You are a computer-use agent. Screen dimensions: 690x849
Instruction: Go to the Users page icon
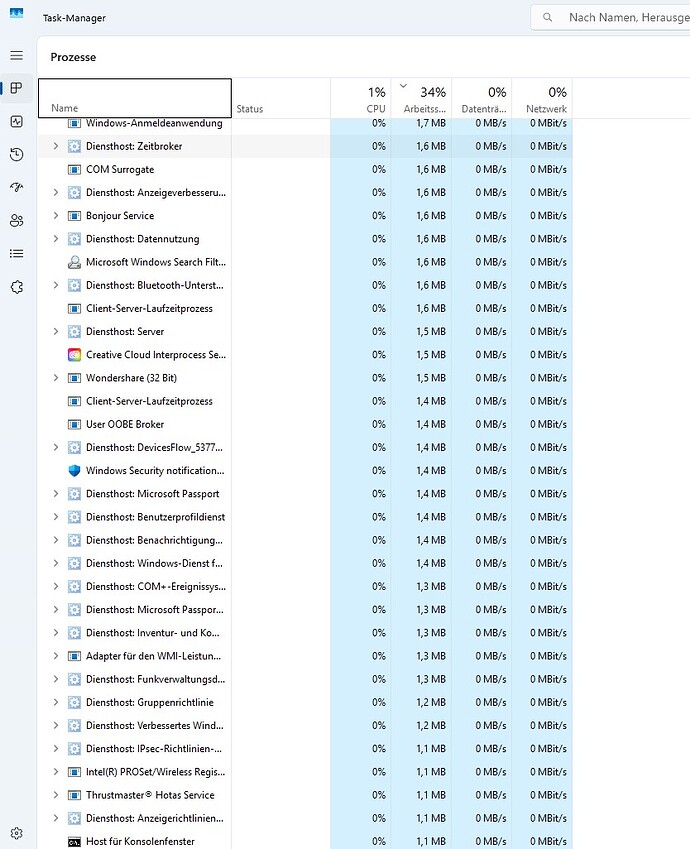16,220
